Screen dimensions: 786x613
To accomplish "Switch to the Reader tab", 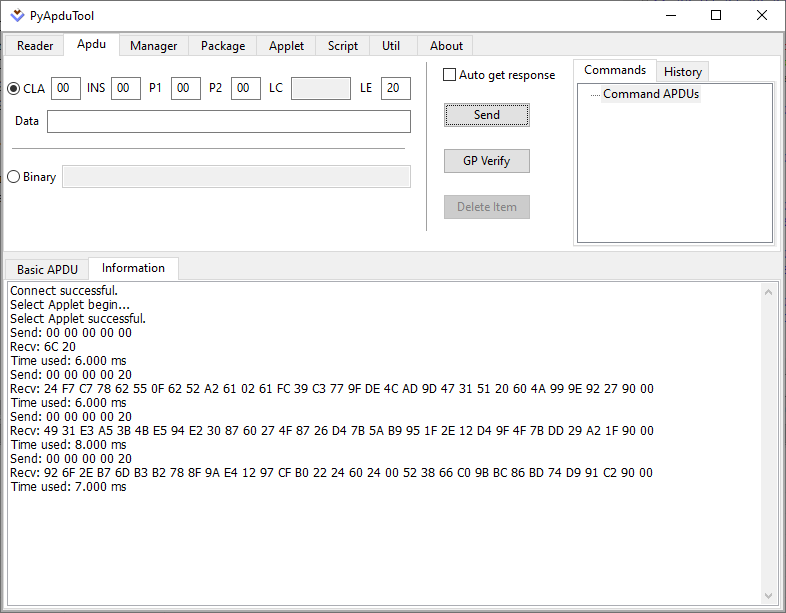I will (x=35, y=46).
